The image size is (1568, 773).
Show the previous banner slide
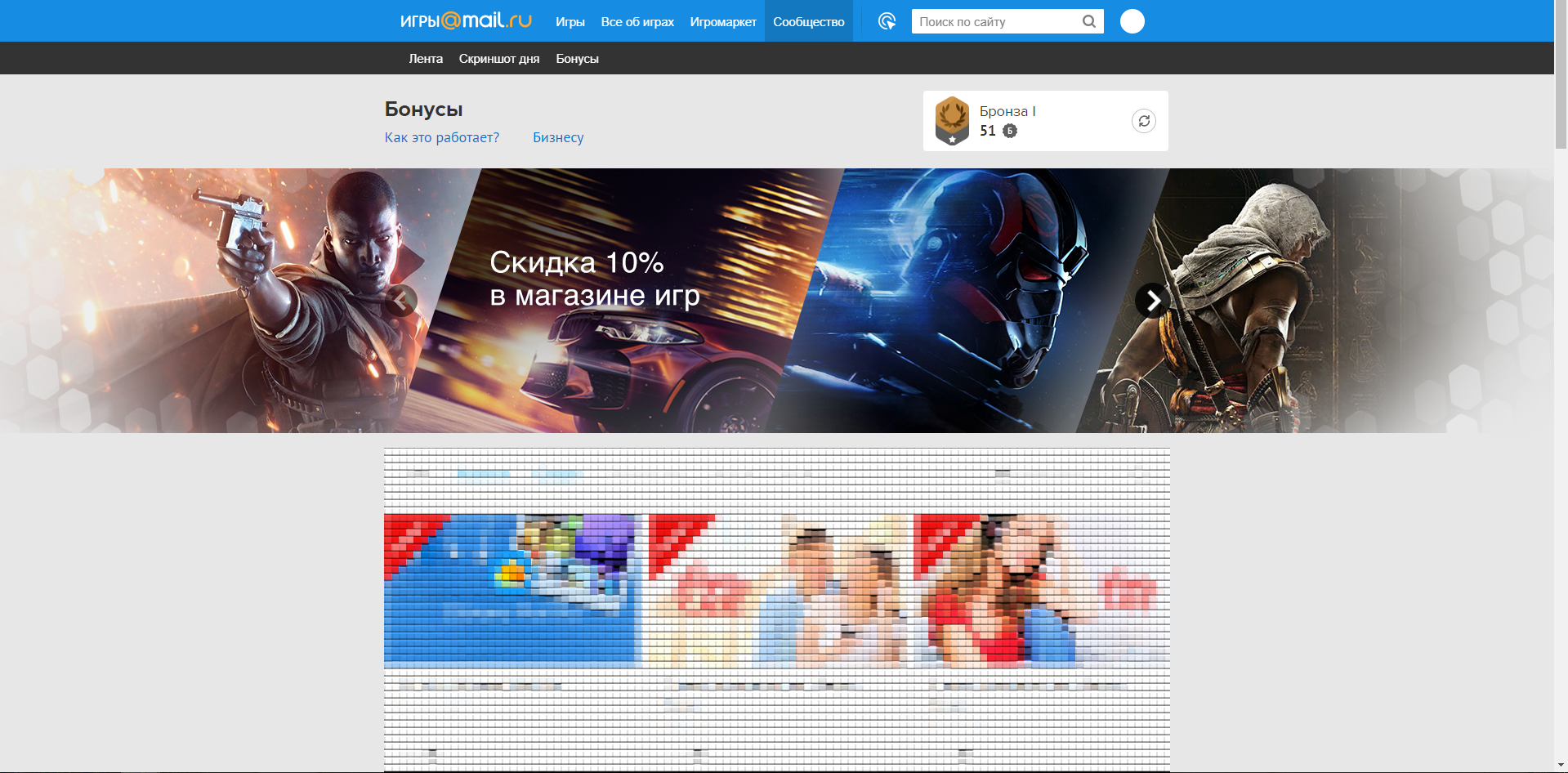click(x=401, y=301)
